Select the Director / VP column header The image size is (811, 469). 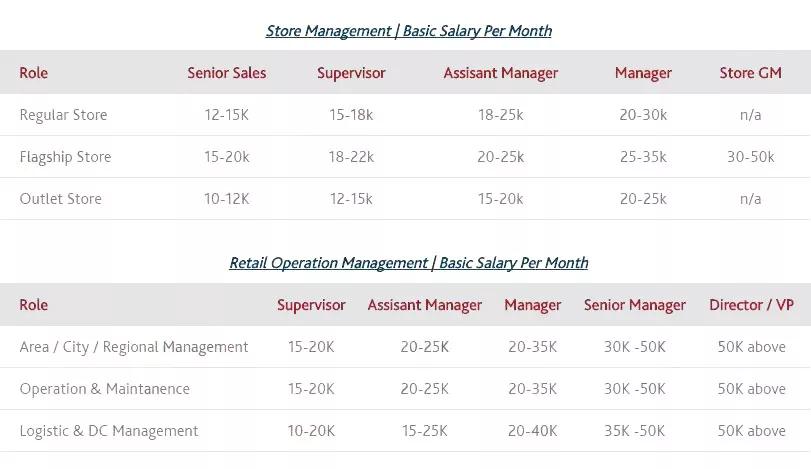coord(751,305)
